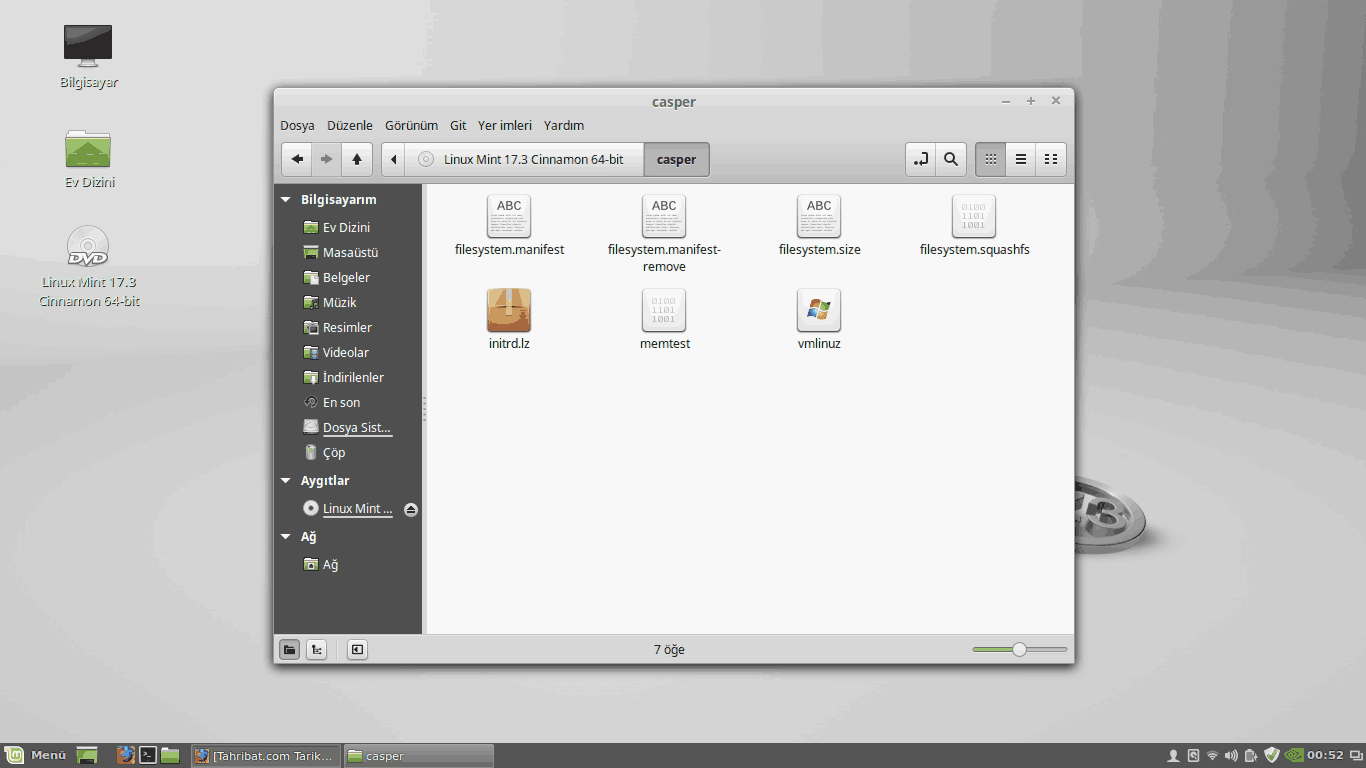Open Ev Dizini in the sidebar
The height and width of the screenshot is (768, 1366).
coord(347,227)
